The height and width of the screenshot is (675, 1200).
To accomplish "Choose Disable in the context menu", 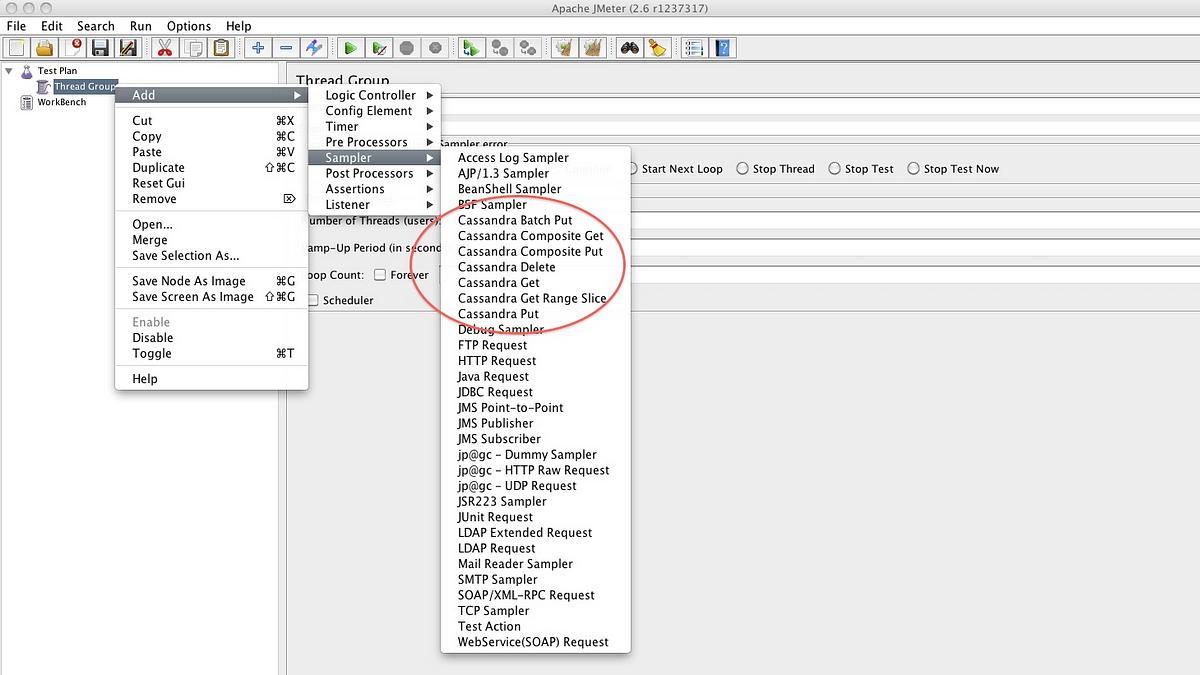I will [x=212, y=338].
